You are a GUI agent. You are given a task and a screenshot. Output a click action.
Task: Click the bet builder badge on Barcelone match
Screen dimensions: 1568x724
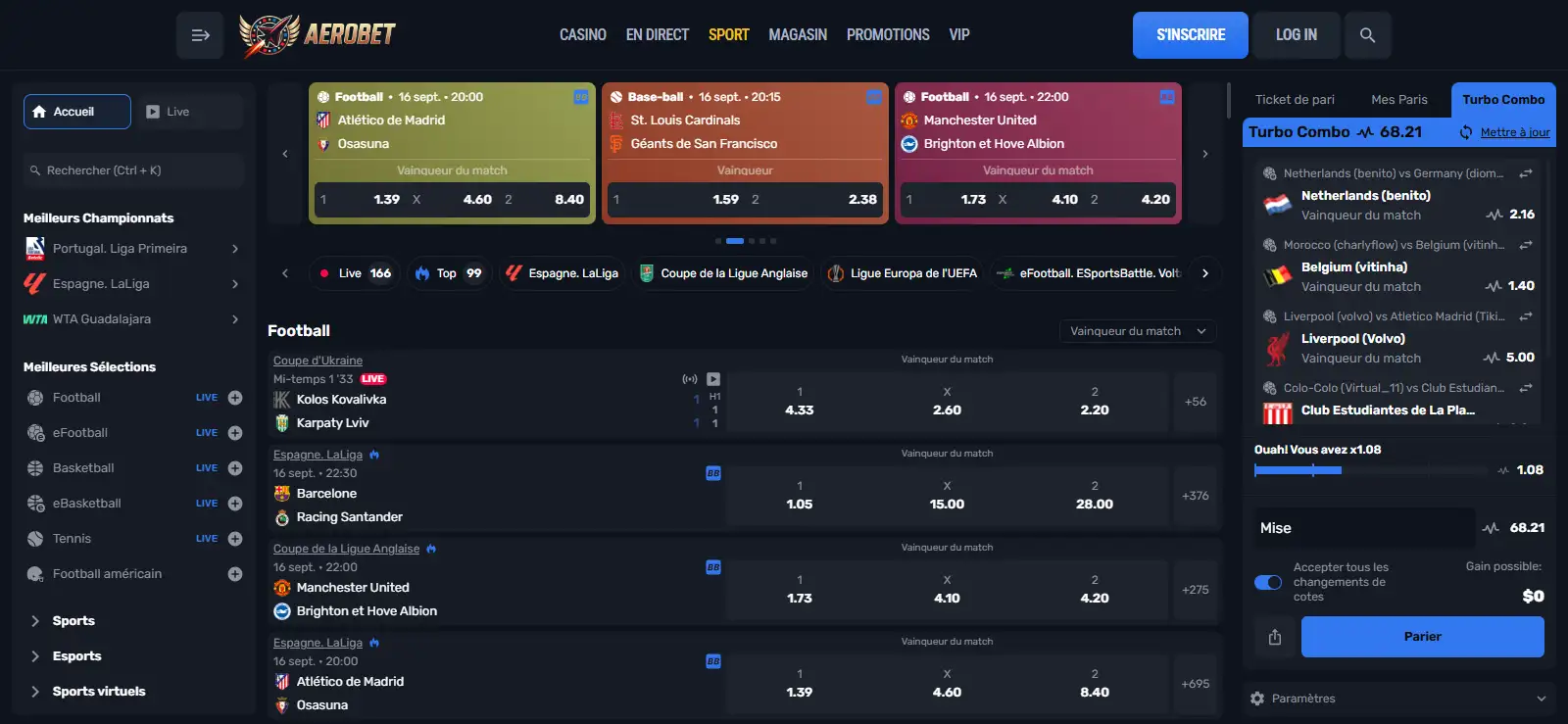pyautogui.click(x=713, y=473)
